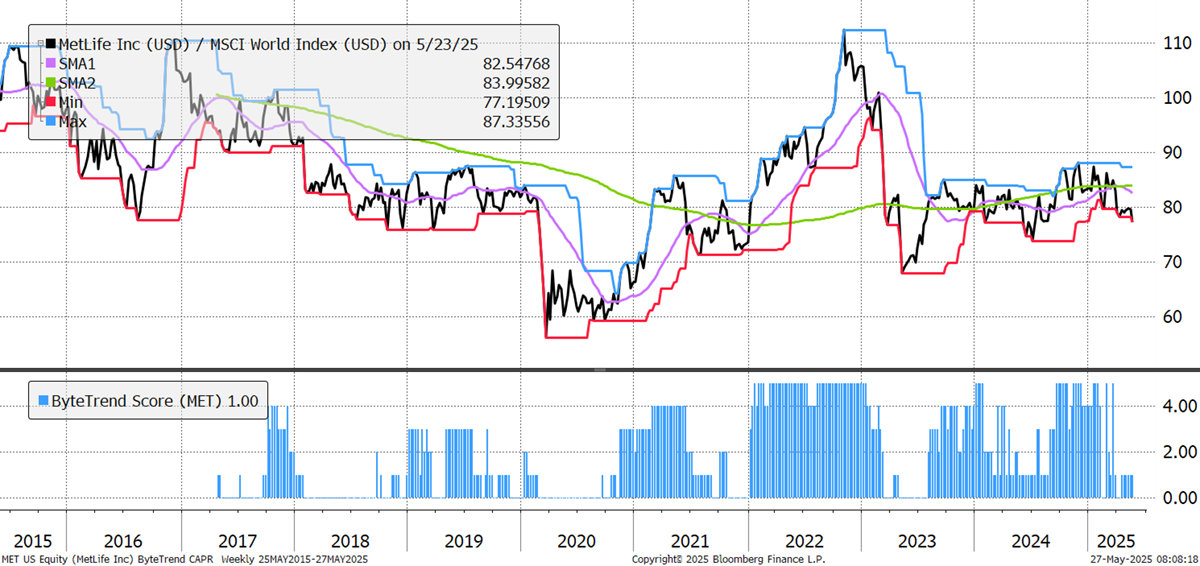
Task: Click the 2020 year label on time axis
Action: coord(576,541)
